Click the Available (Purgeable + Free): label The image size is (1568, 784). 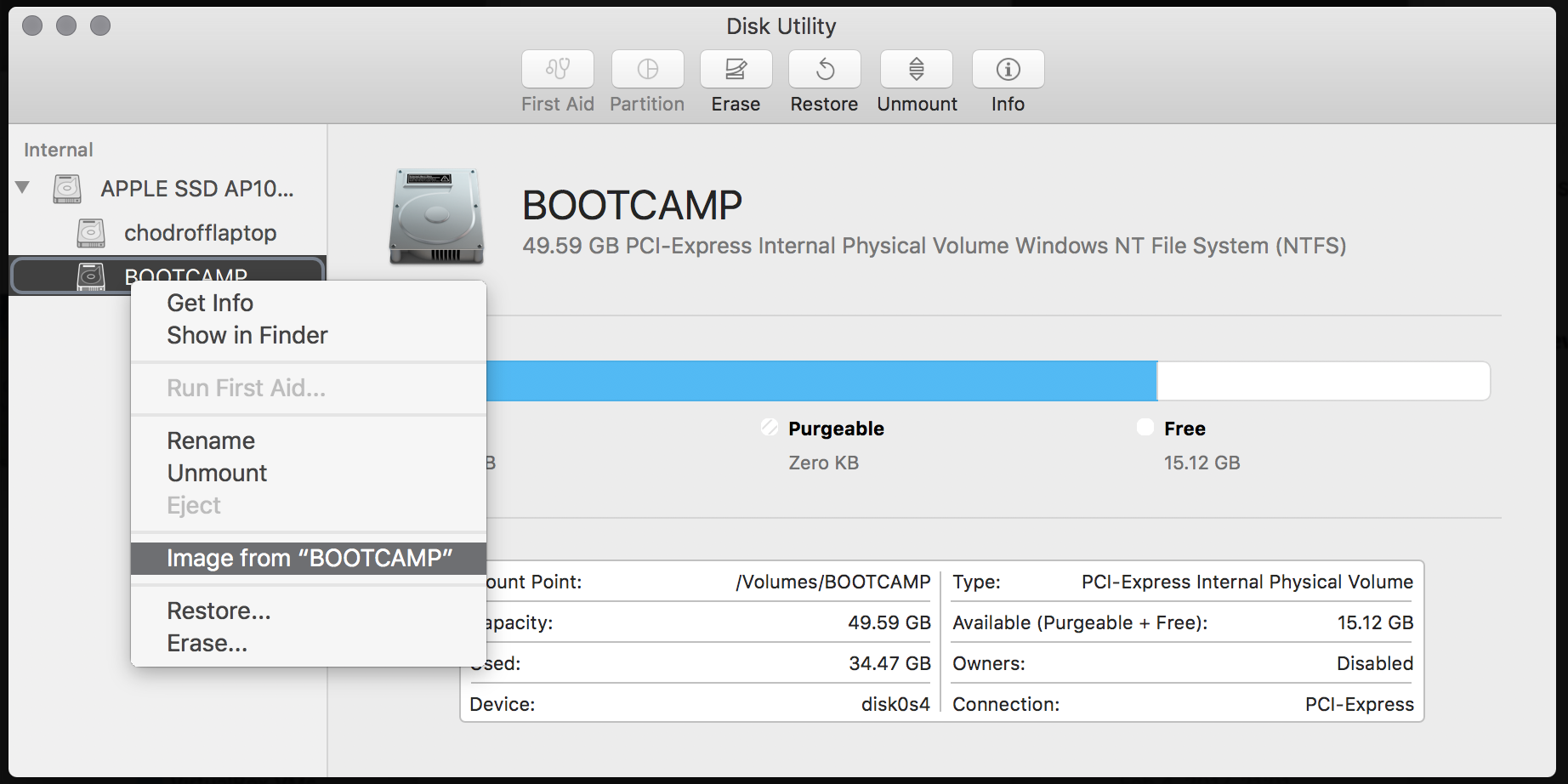click(x=1080, y=622)
